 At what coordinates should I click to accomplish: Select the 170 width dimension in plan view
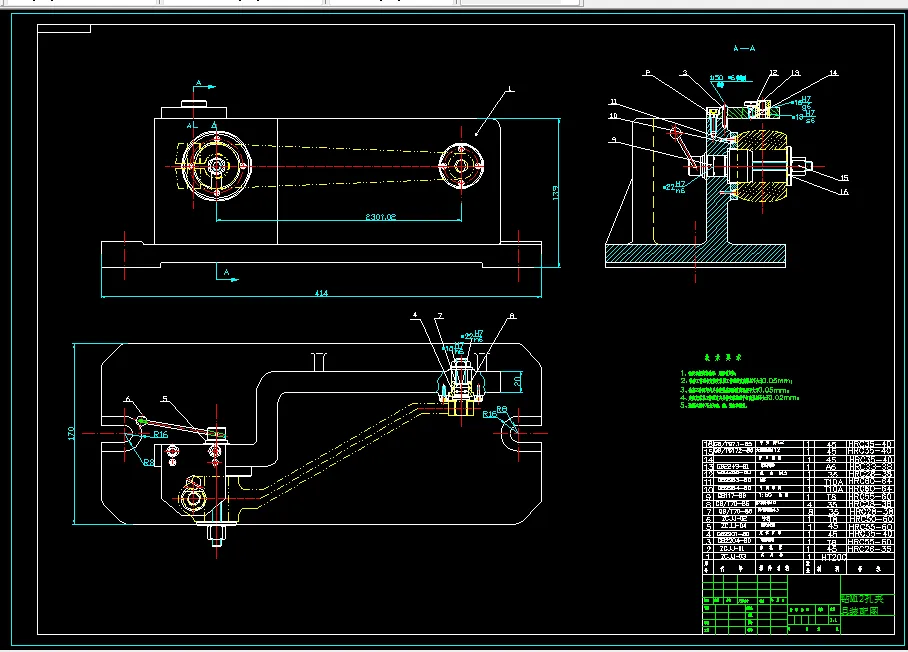point(71,433)
